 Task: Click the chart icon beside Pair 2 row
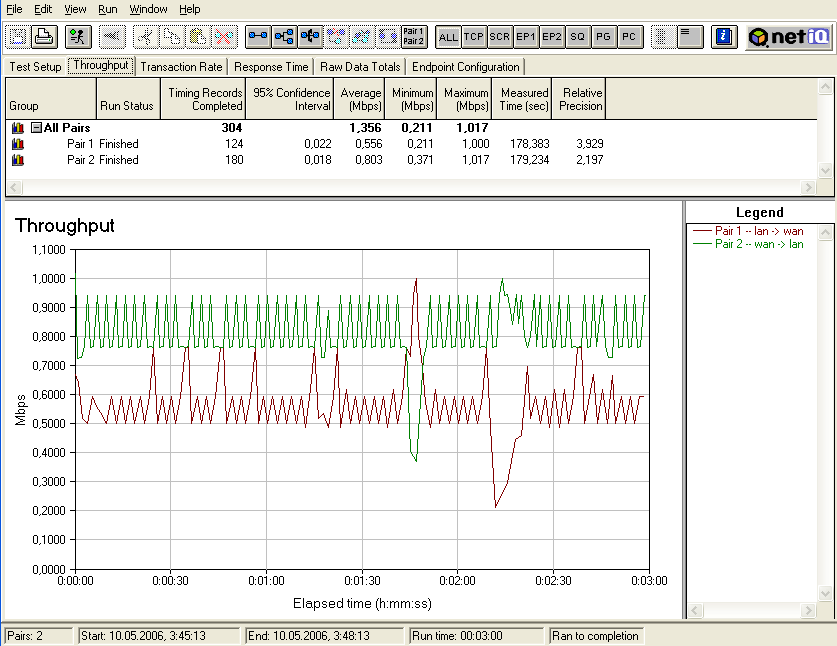click(17, 160)
